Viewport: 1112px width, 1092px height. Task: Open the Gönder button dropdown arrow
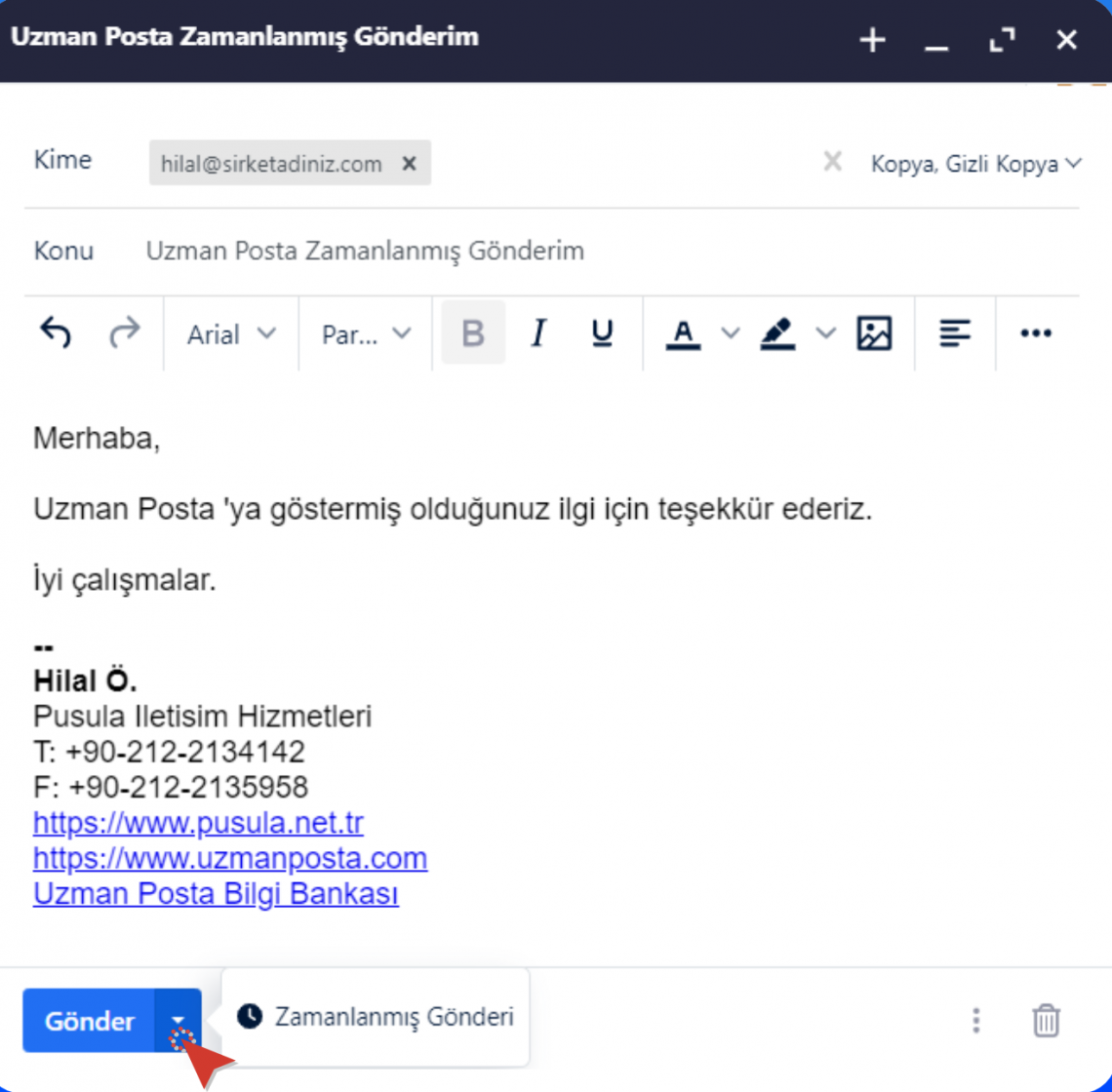pyautogui.click(x=178, y=1021)
